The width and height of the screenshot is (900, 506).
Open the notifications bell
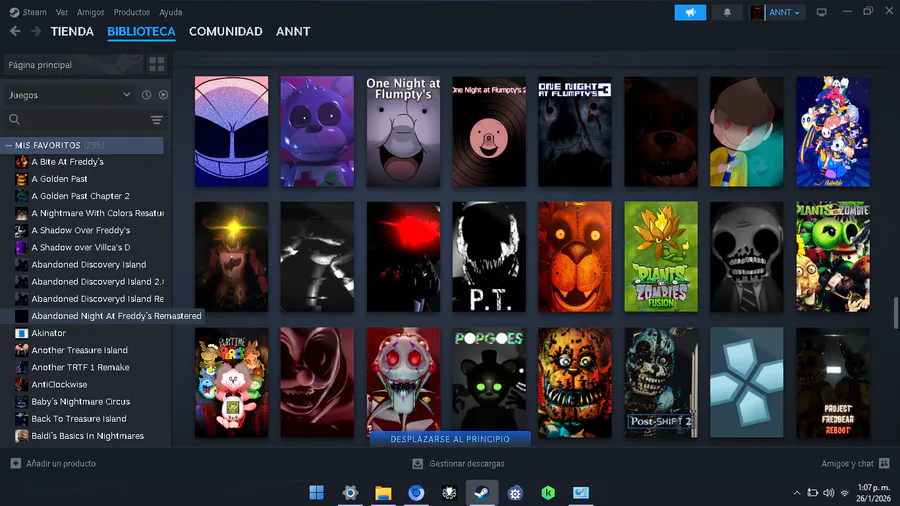coord(727,12)
